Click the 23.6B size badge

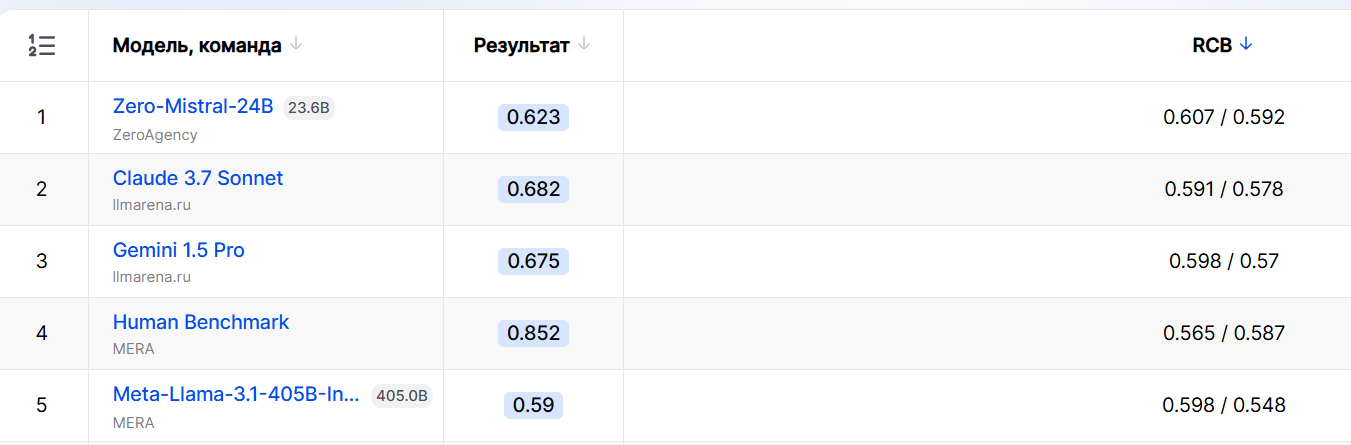point(308,108)
